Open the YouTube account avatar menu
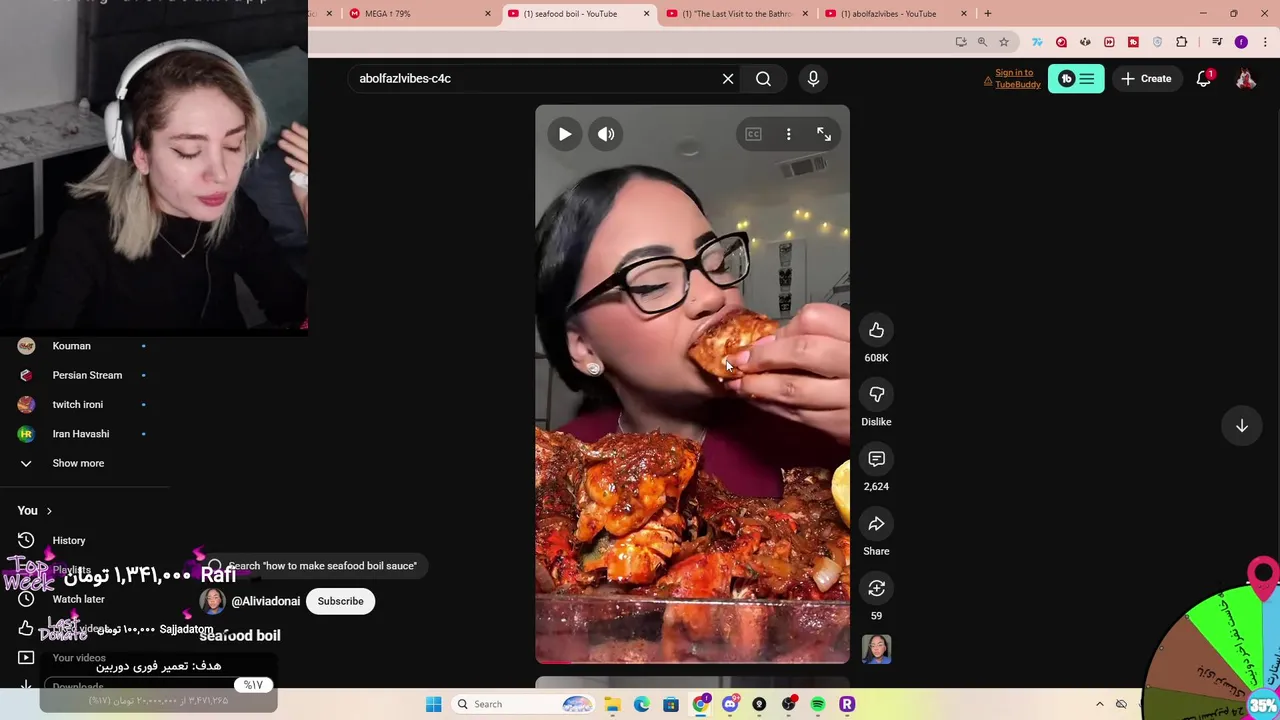This screenshot has width=1280, height=720. click(x=1246, y=79)
